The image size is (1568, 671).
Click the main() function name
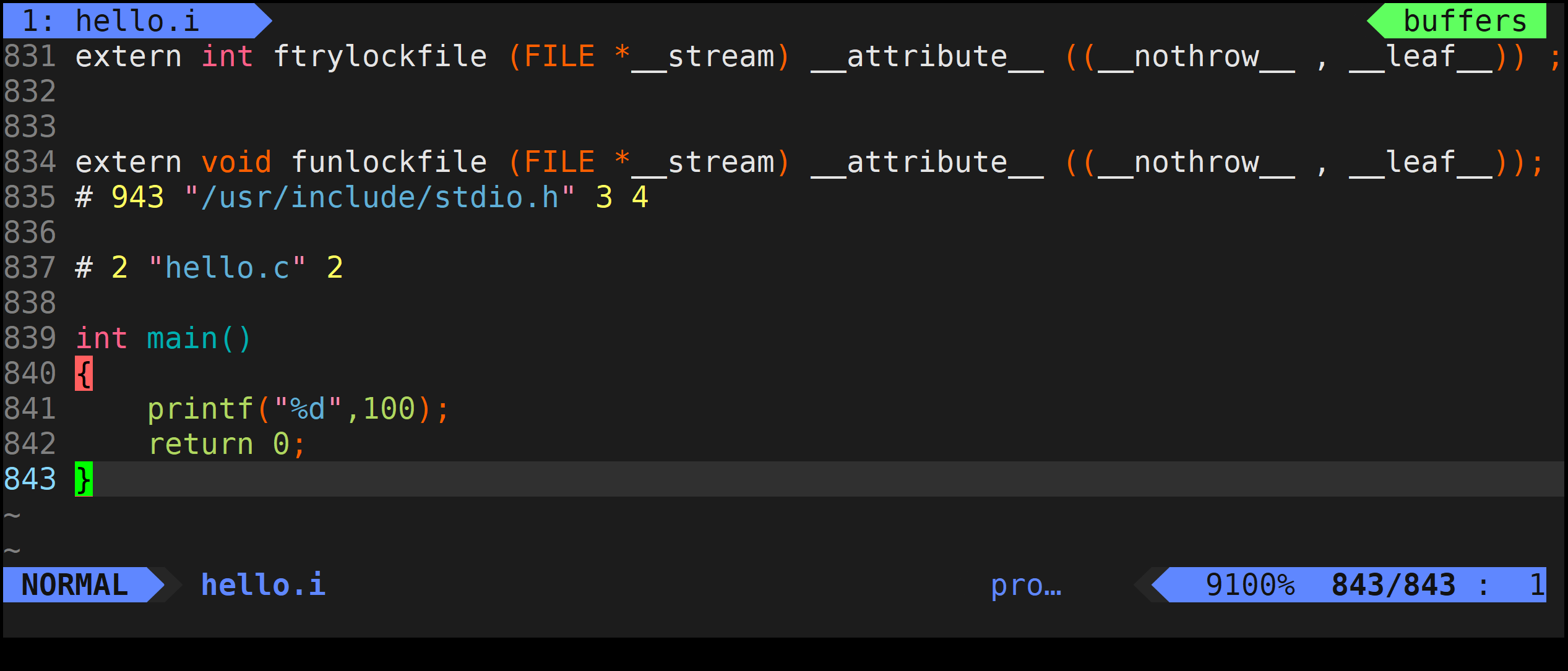click(183, 338)
